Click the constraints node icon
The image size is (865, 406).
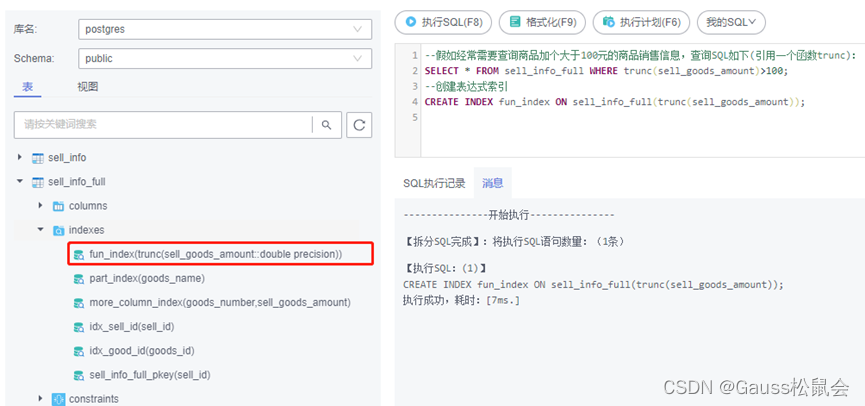click(58, 399)
